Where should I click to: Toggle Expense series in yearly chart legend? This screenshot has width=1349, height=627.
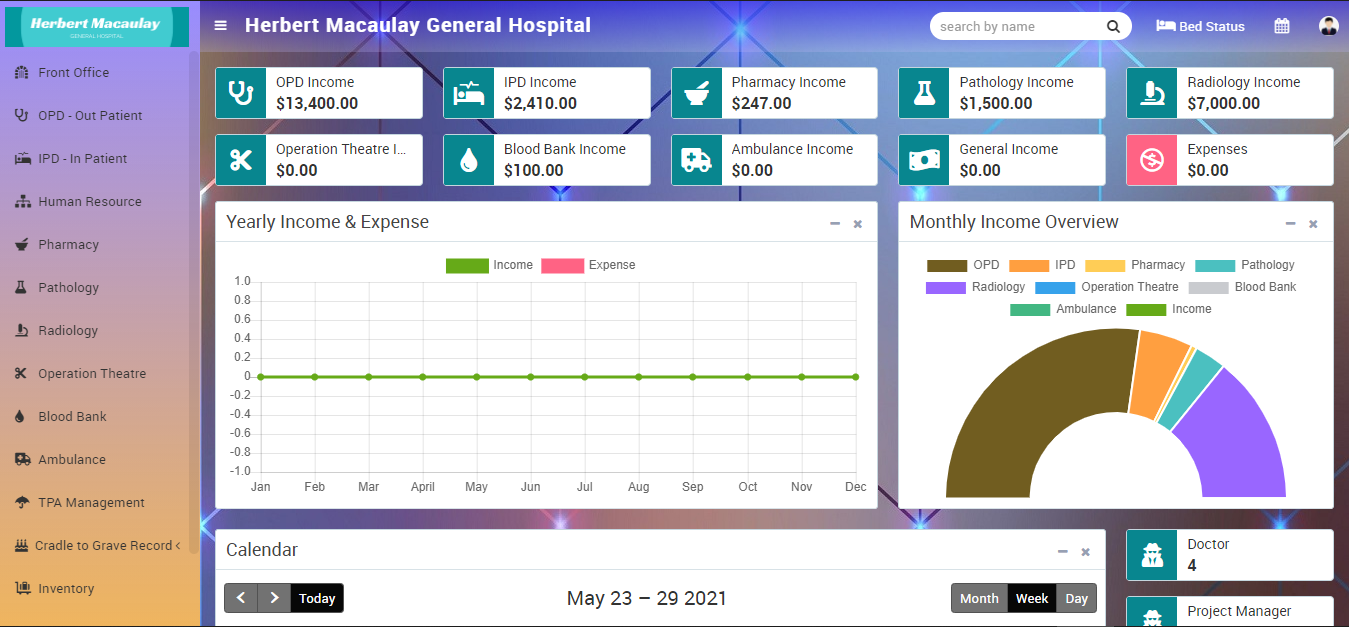click(588, 265)
